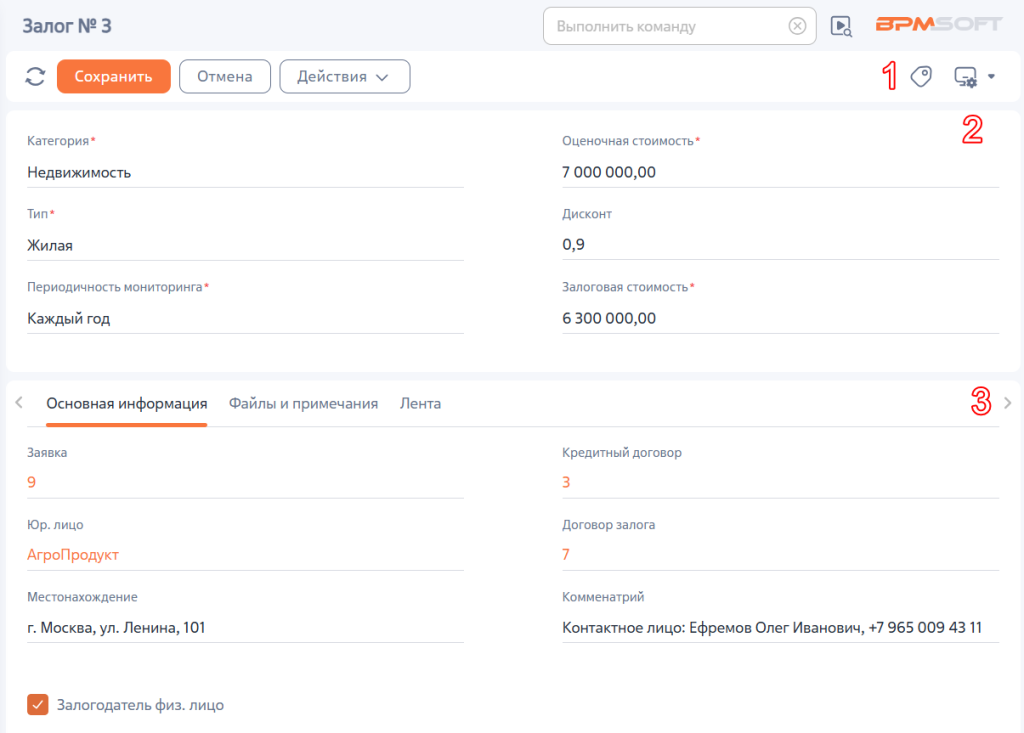The image size is (1024, 733).
Task: Switch to the Лента tab
Action: [420, 404]
